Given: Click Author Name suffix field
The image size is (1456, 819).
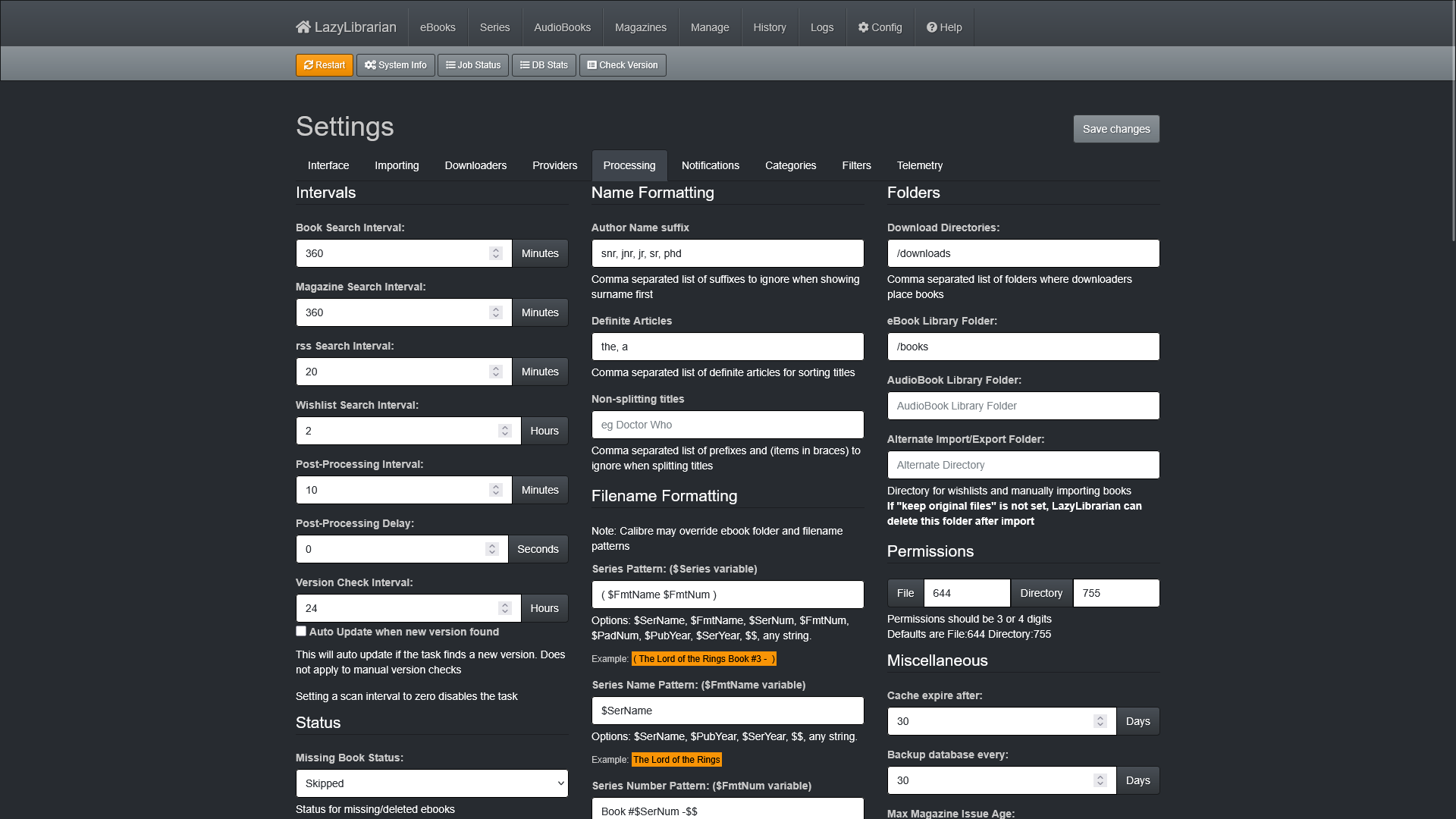Looking at the screenshot, I should 728,253.
